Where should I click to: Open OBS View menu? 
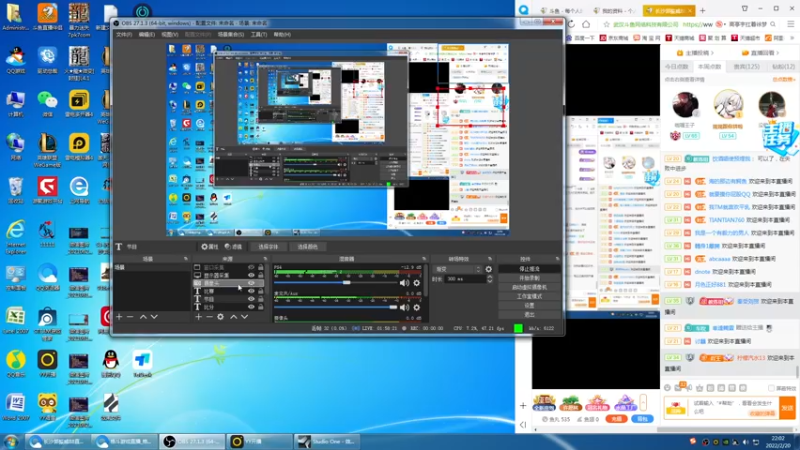[x=169, y=35]
